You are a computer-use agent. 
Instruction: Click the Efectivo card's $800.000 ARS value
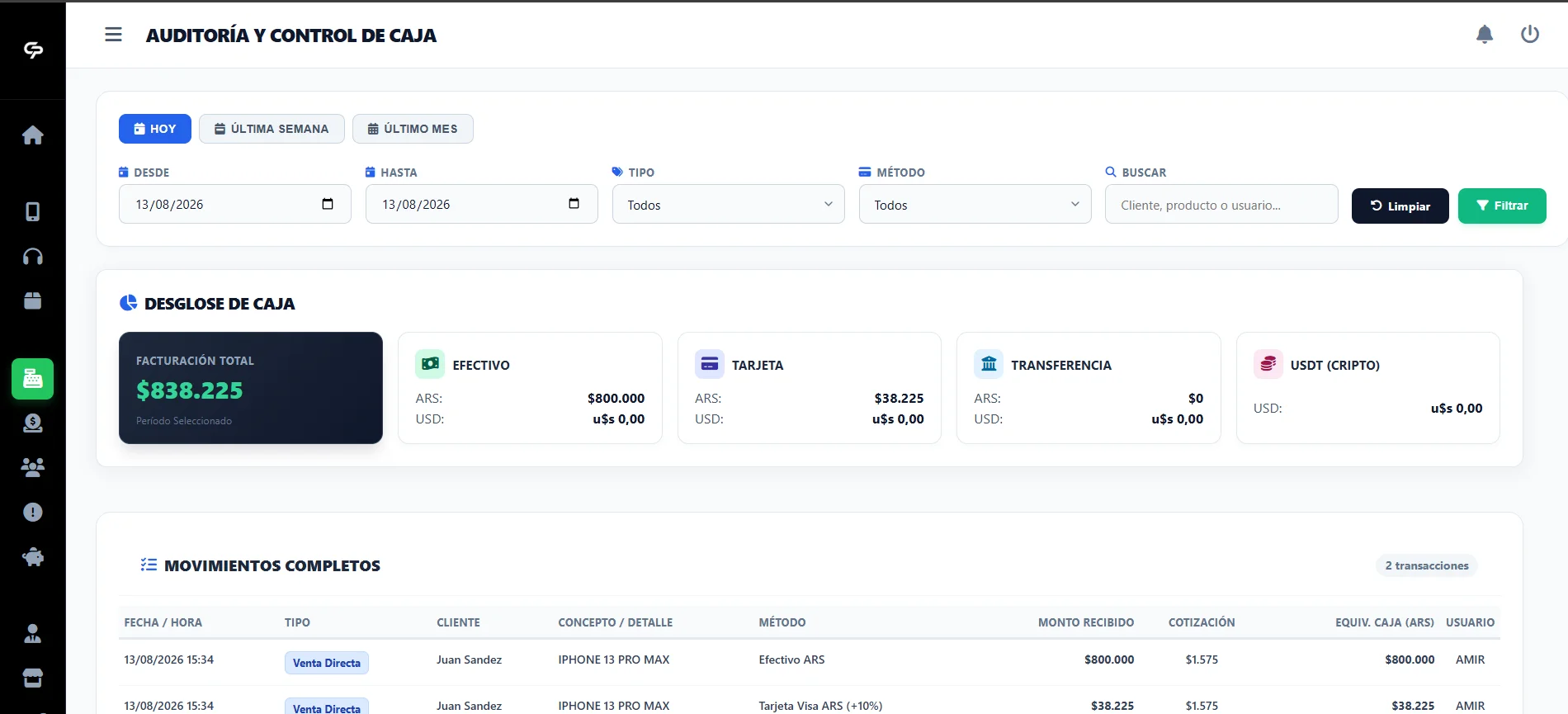click(616, 398)
